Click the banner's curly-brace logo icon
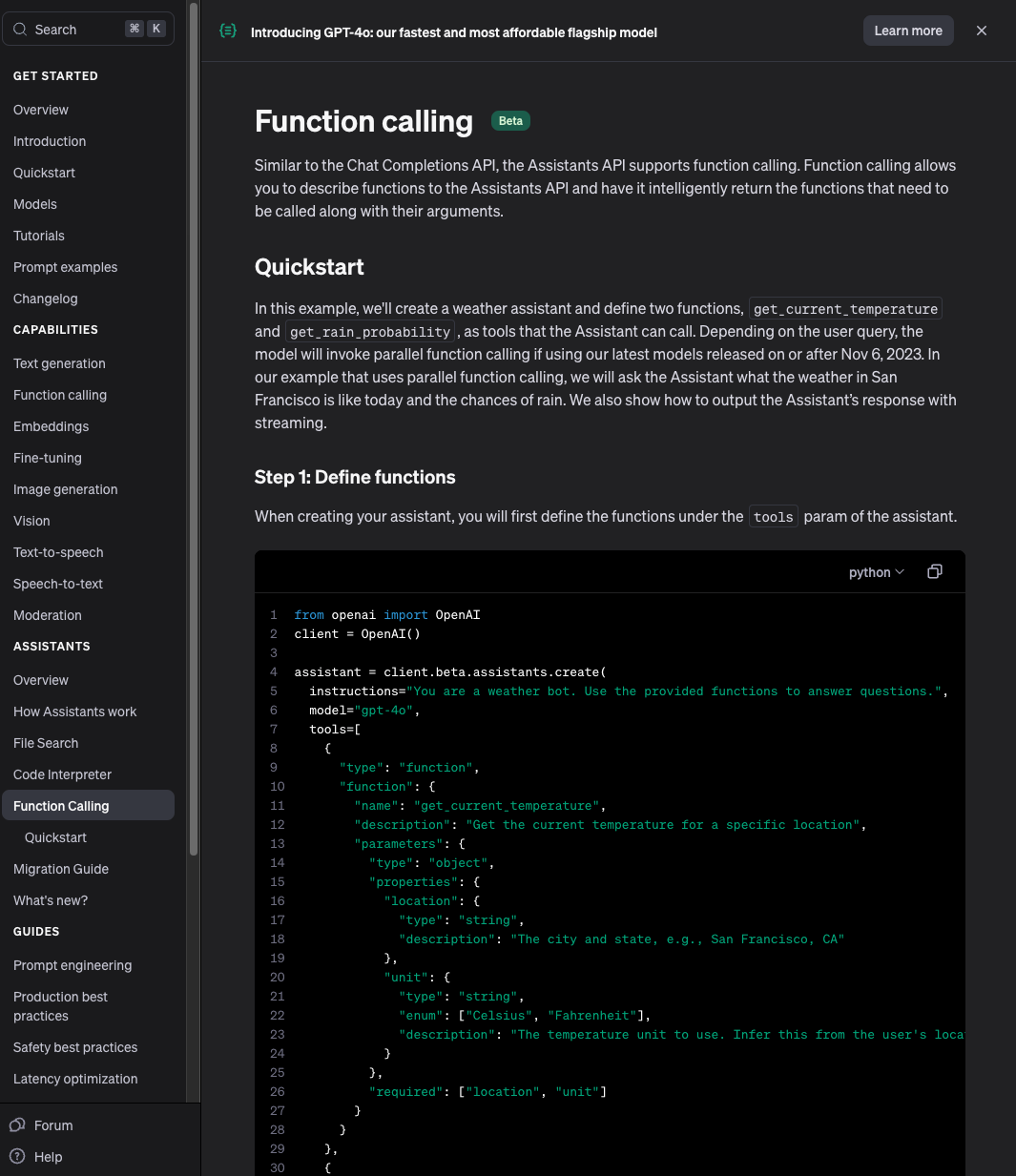Screen dimensions: 1016x1176 228,31
